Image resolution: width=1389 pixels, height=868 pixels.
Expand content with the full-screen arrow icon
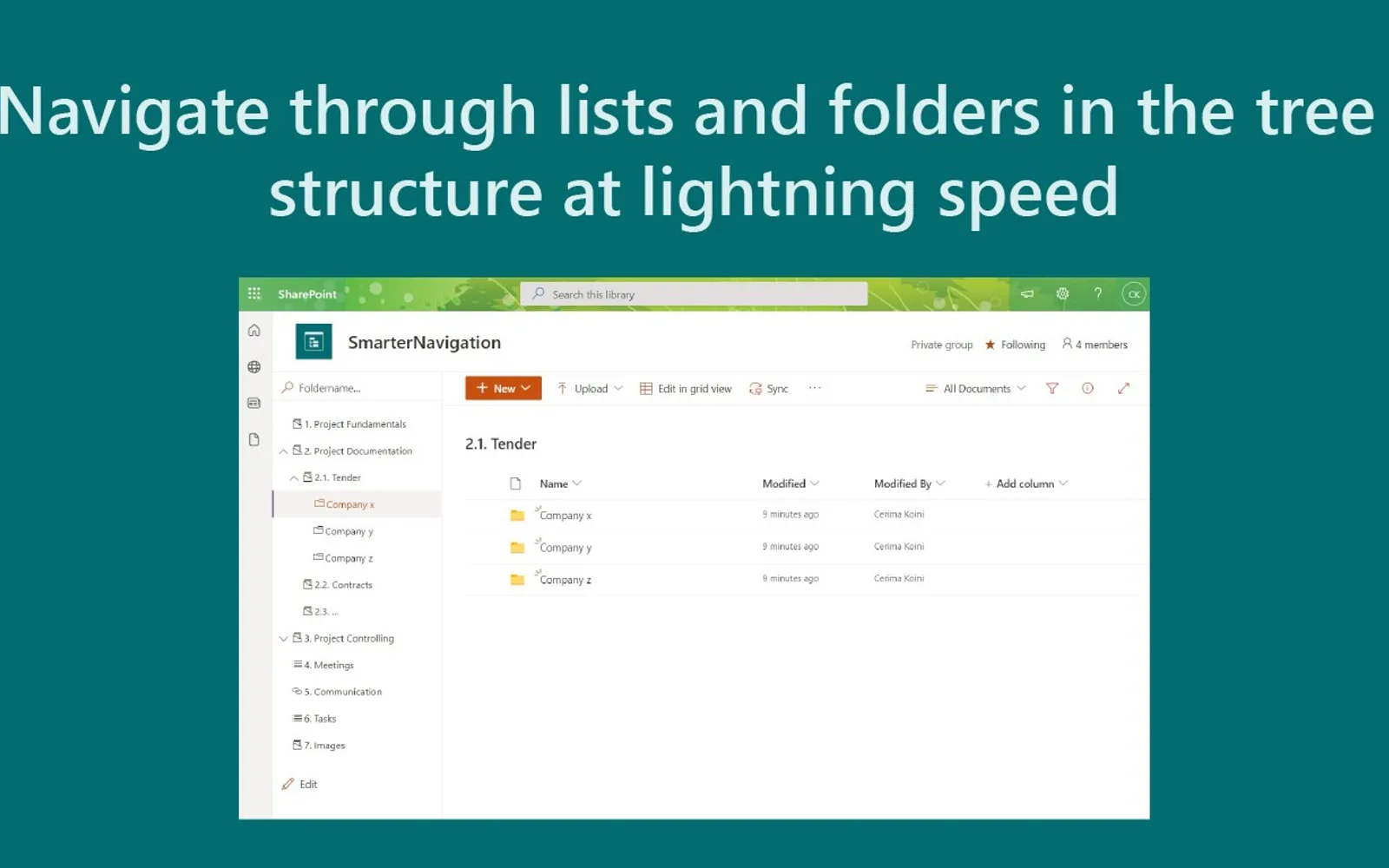1123,389
